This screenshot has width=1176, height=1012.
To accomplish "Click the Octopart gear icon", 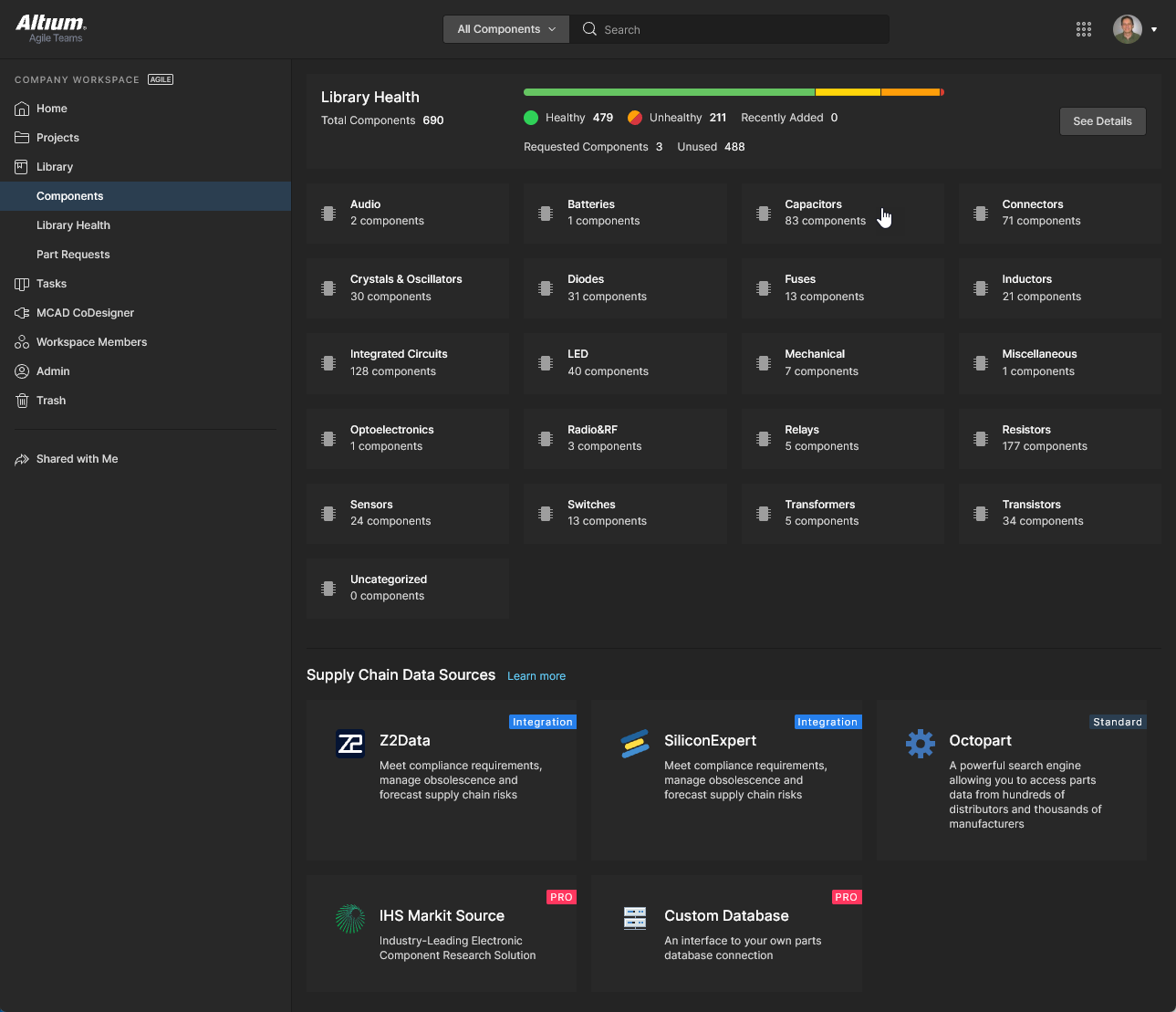I will [x=921, y=744].
